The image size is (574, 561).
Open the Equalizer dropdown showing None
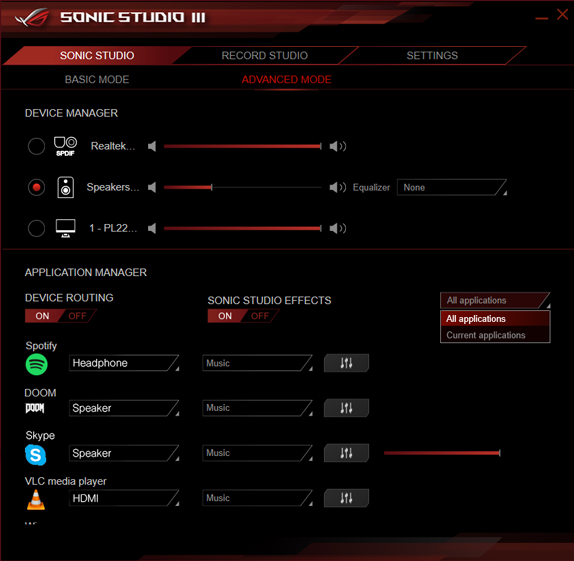coord(452,187)
